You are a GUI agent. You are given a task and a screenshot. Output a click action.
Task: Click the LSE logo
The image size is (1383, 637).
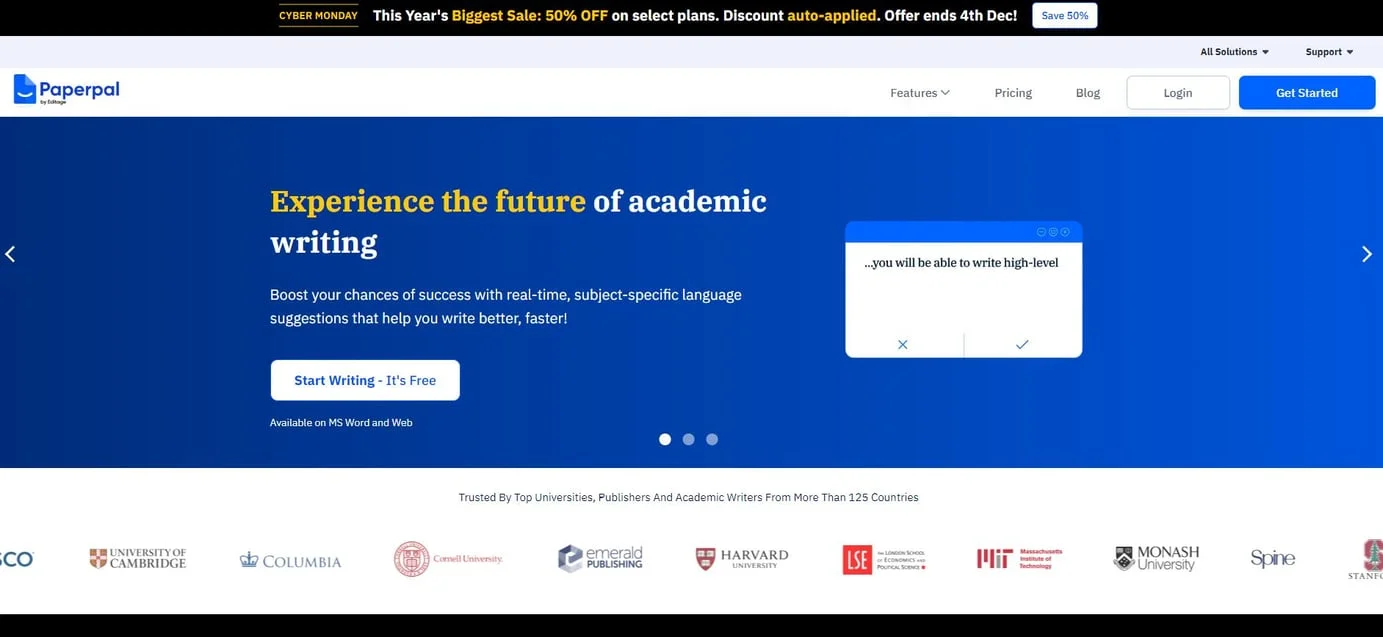point(884,559)
